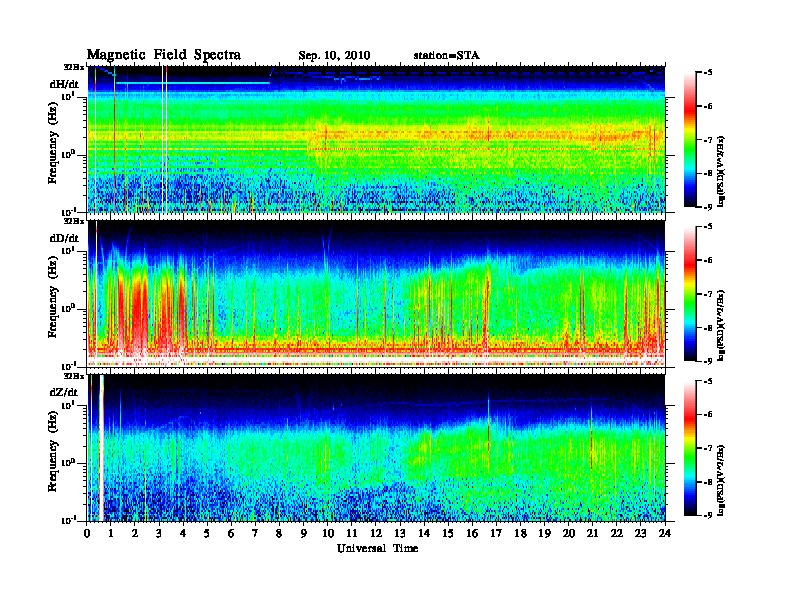Select the dD/dt panel label

click(64, 238)
